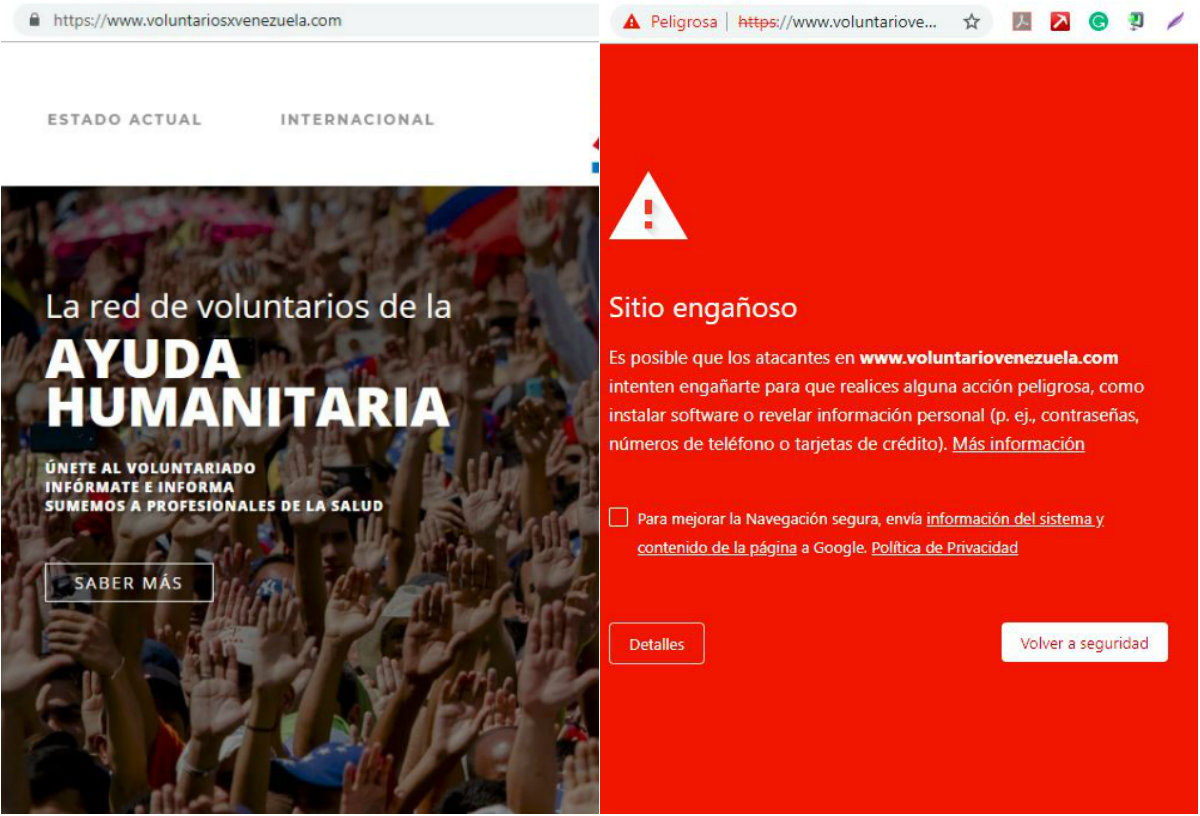The height and width of the screenshot is (816, 1200).
Task: Click the large white warning triangle
Action: (x=648, y=206)
